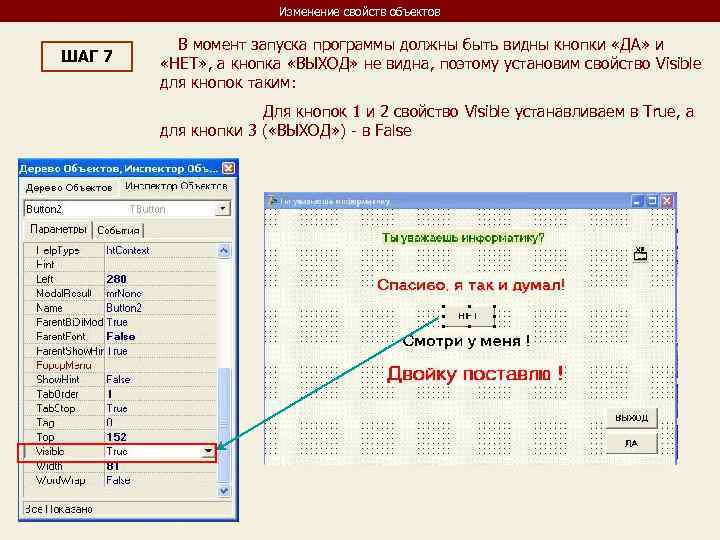Click the Top property value 152
Image resolution: width=720 pixels, height=540 pixels.
click(116, 437)
